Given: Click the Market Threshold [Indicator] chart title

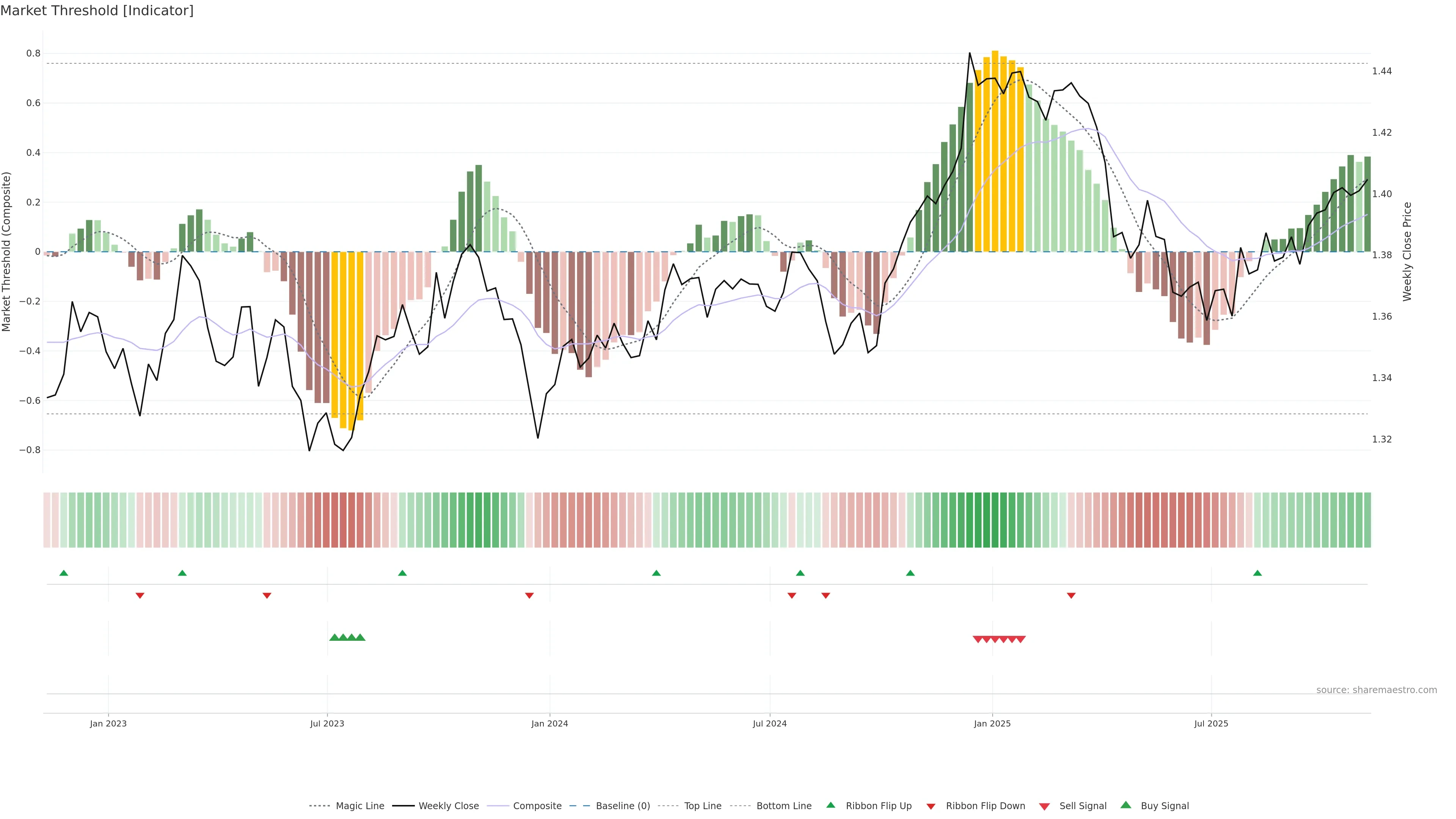Looking at the screenshot, I should 97,11.
